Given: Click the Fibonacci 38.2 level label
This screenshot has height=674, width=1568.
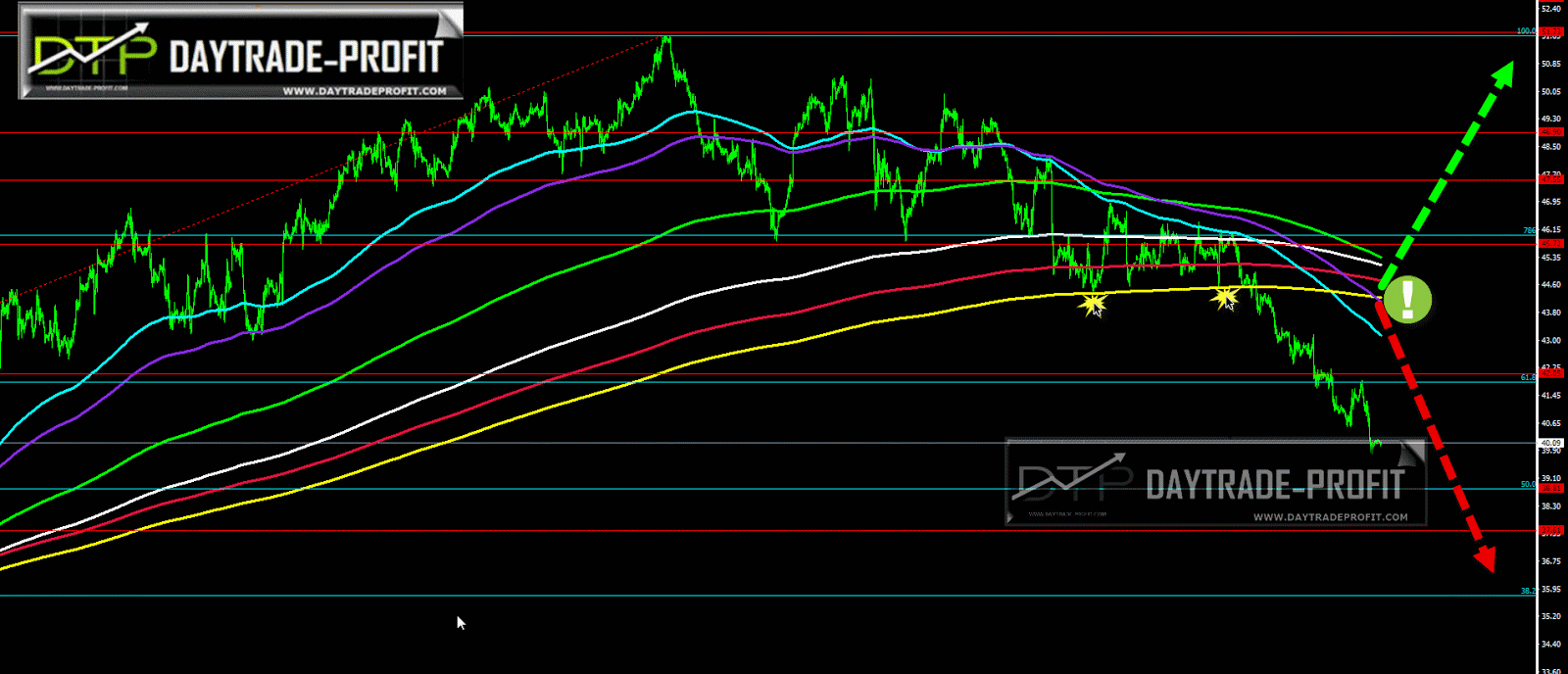Looking at the screenshot, I should tap(1528, 591).
